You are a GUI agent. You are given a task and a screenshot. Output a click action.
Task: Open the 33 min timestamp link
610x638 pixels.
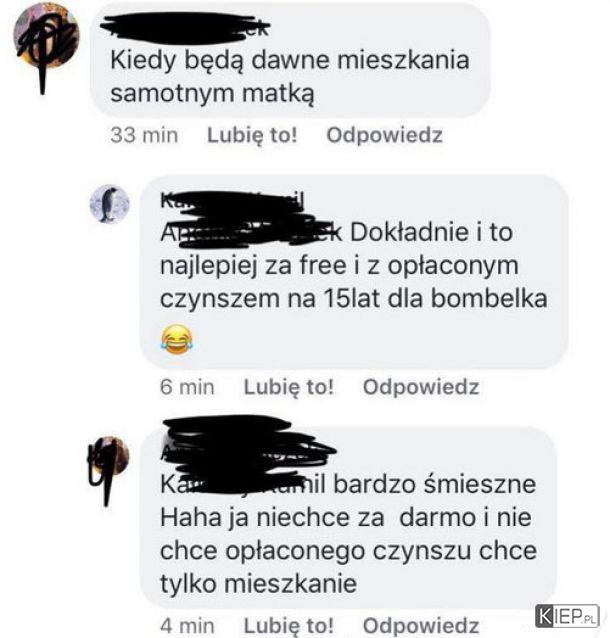144,135
